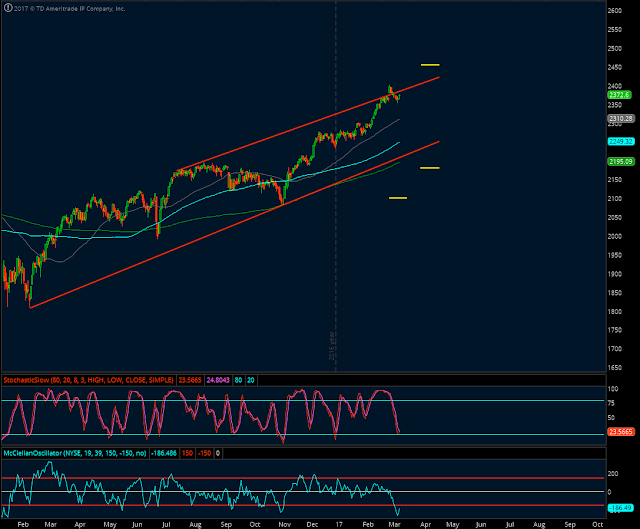This screenshot has height=529, width=640.
Task: Click the red 23.5665 tag on the Stochastic axis
Action: click(621, 431)
